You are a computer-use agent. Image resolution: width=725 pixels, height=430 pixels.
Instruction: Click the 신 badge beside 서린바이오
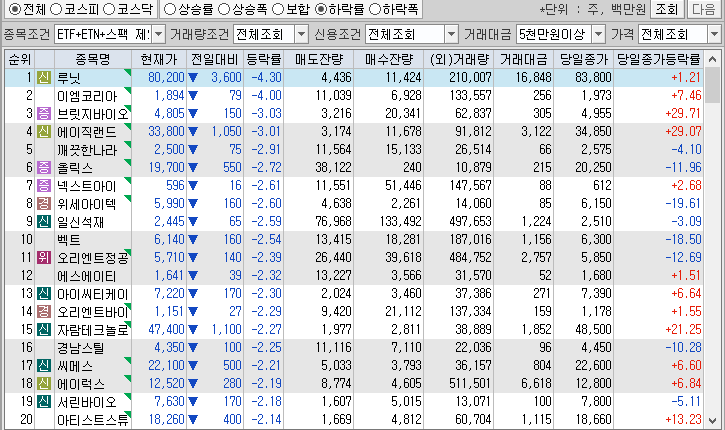point(44,401)
